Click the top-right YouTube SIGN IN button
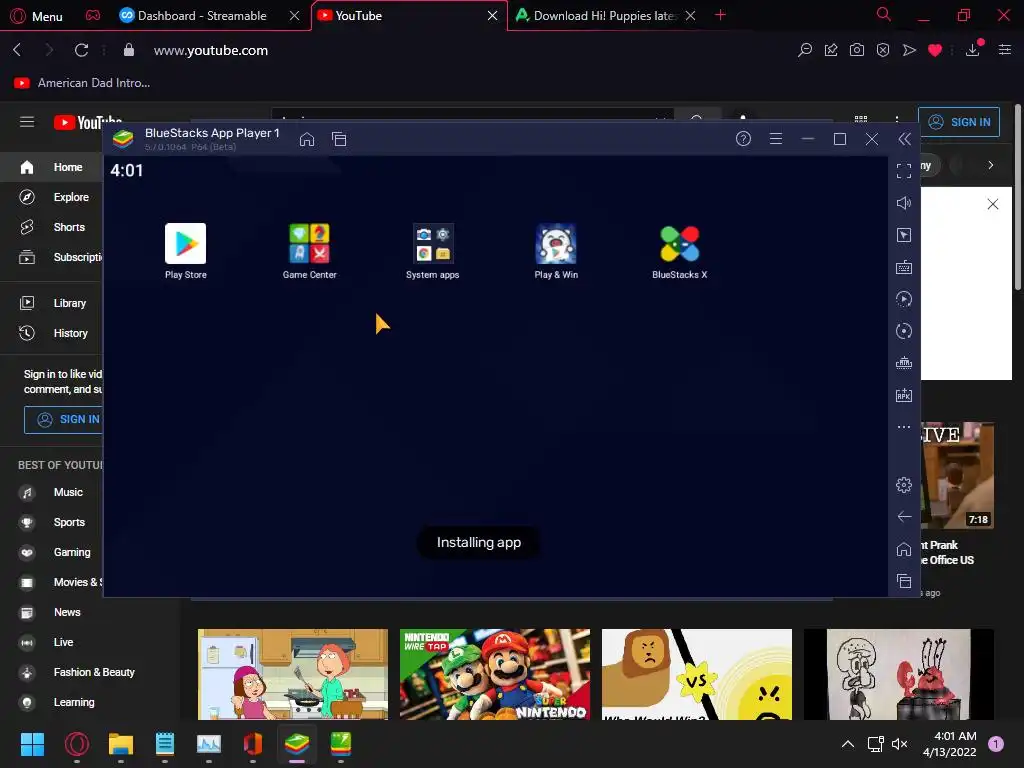Image resolution: width=1024 pixels, height=768 pixels. tap(959, 122)
